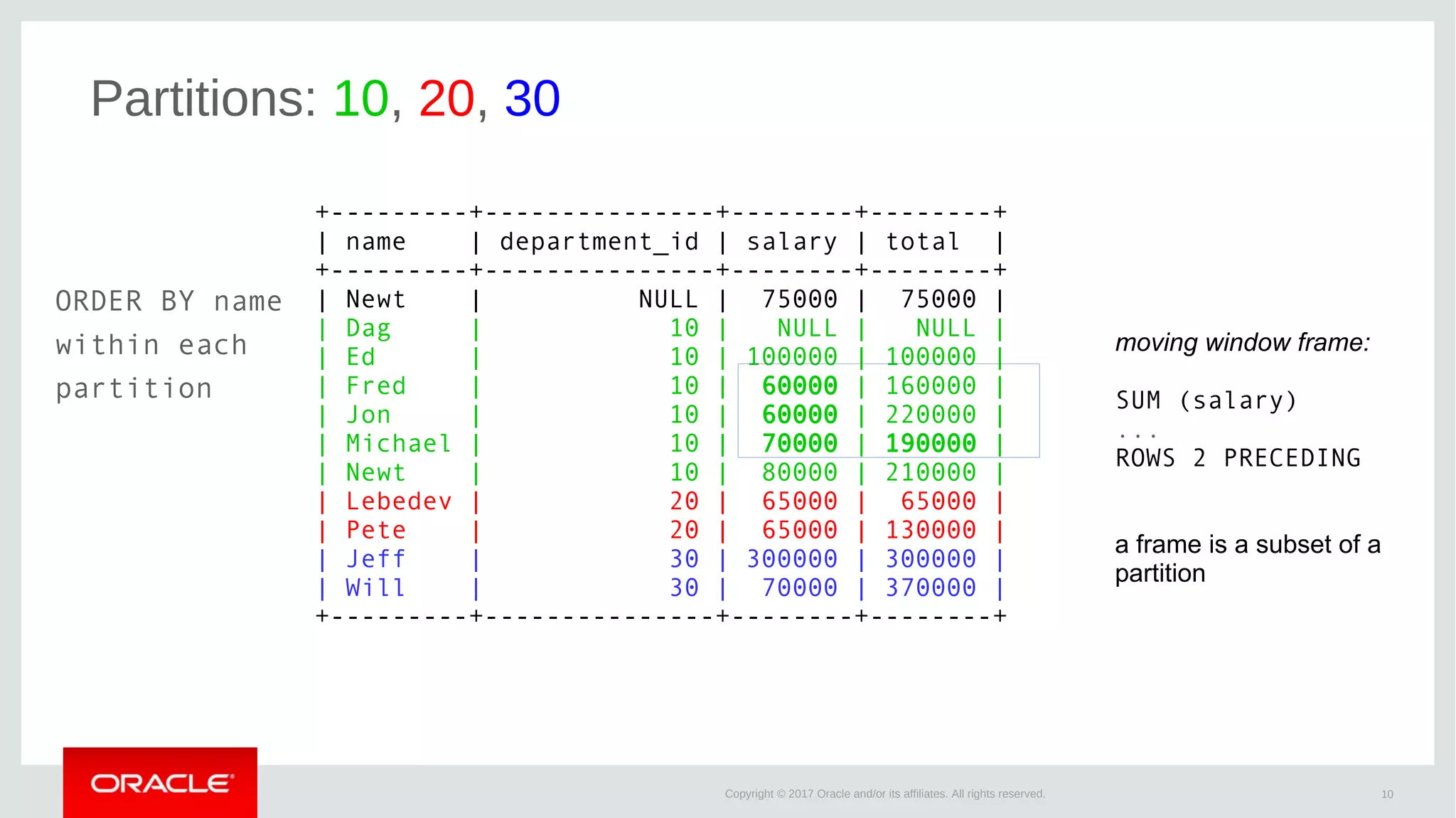Click the red '20' in title

click(x=446, y=98)
